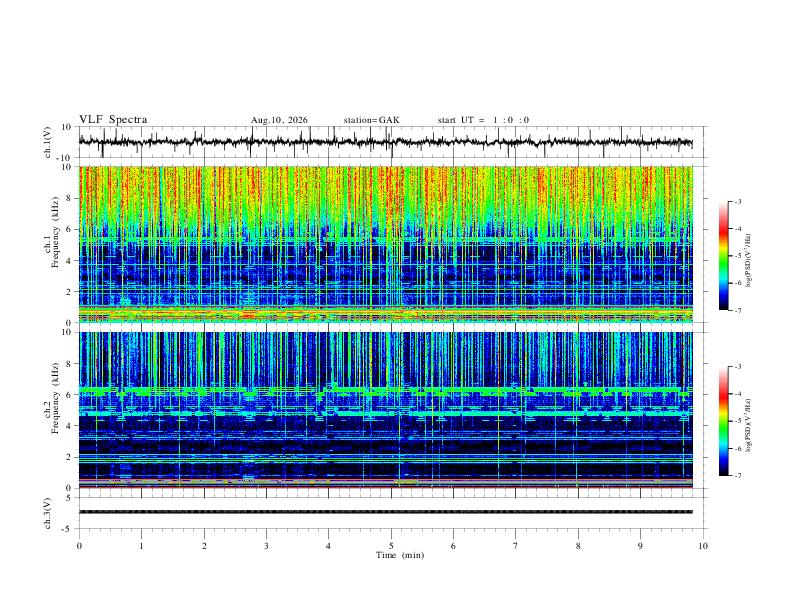The width and height of the screenshot is (792, 612).
Task: Click the 10 minute tick label on time axis
Action: tap(703, 546)
